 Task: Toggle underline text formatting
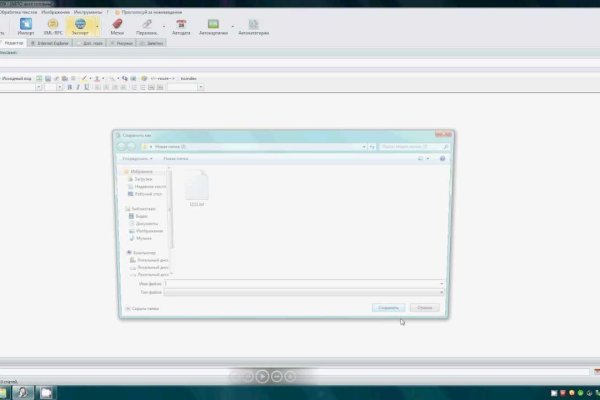click(87, 87)
